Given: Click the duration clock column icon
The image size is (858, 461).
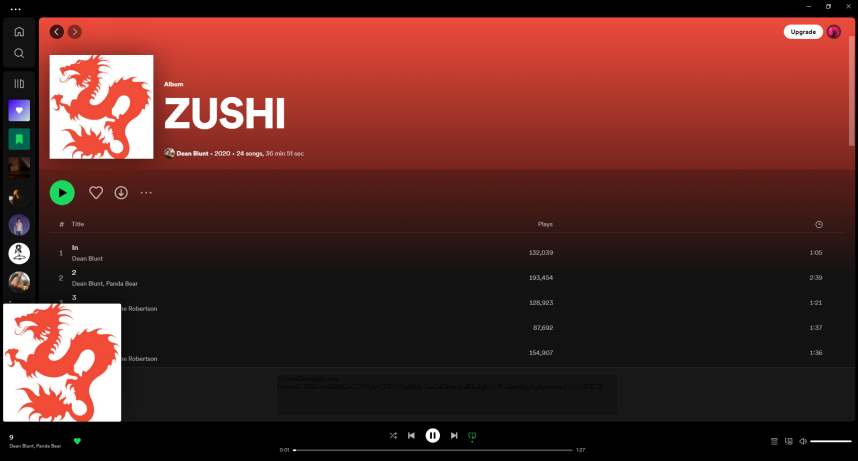Looking at the screenshot, I should 819,224.
